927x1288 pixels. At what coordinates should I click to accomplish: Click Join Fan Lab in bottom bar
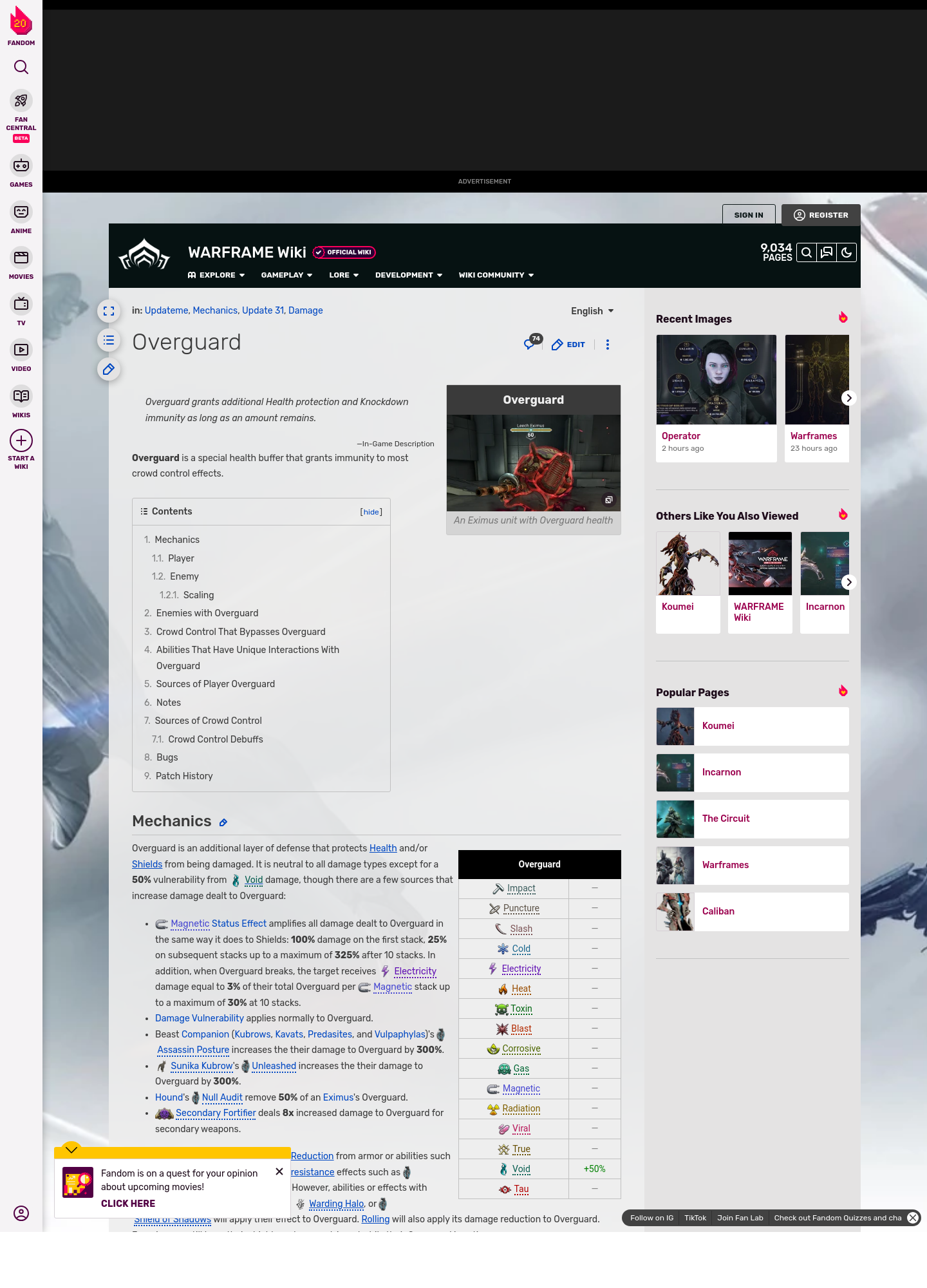pyautogui.click(x=740, y=1218)
